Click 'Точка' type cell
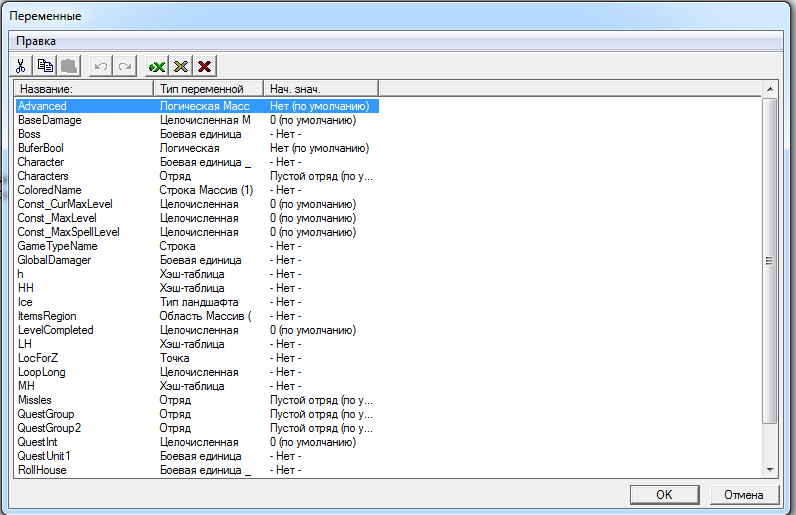Viewport: 796px width, 515px height. [x=174, y=358]
